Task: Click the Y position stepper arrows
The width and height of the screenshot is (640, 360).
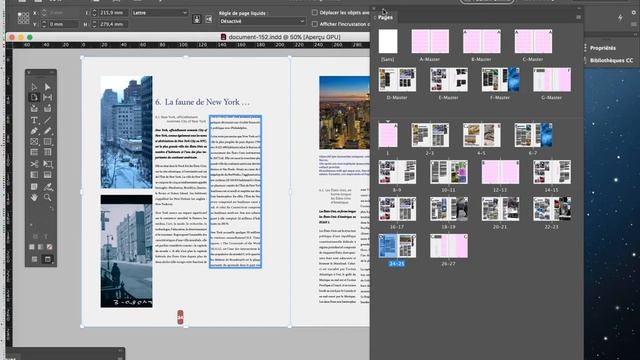Action: (x=44, y=24)
